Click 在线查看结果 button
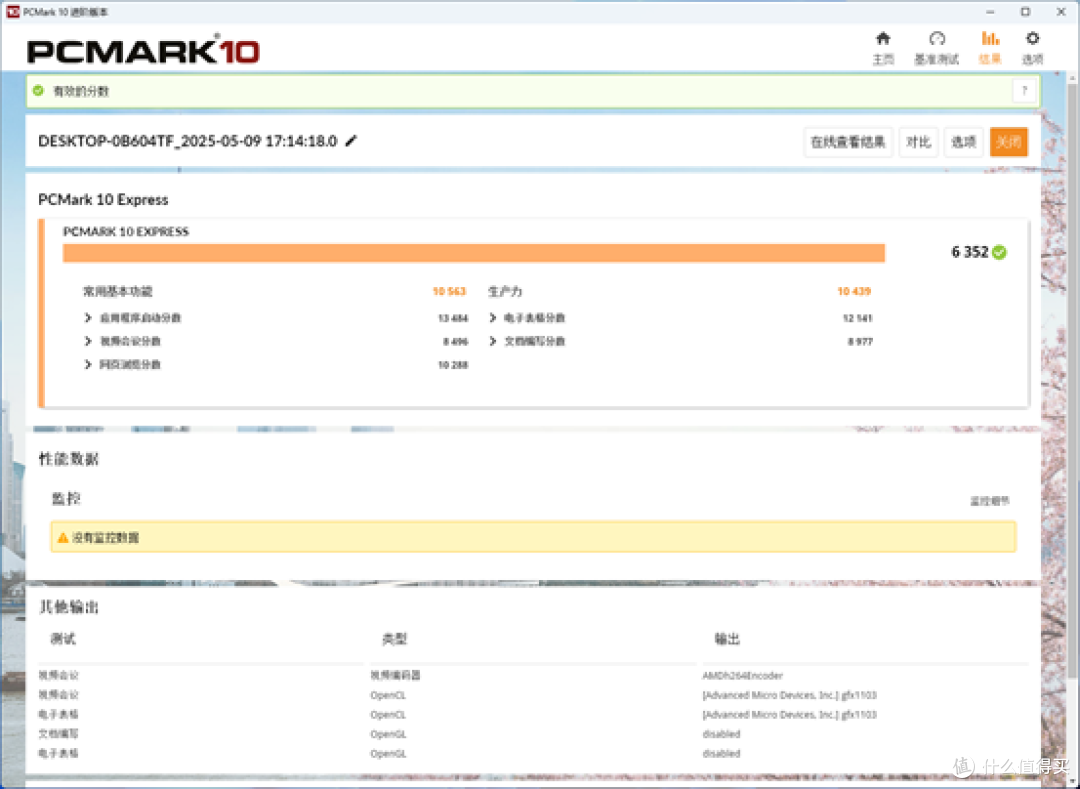Image resolution: width=1080 pixels, height=789 pixels. (x=848, y=142)
